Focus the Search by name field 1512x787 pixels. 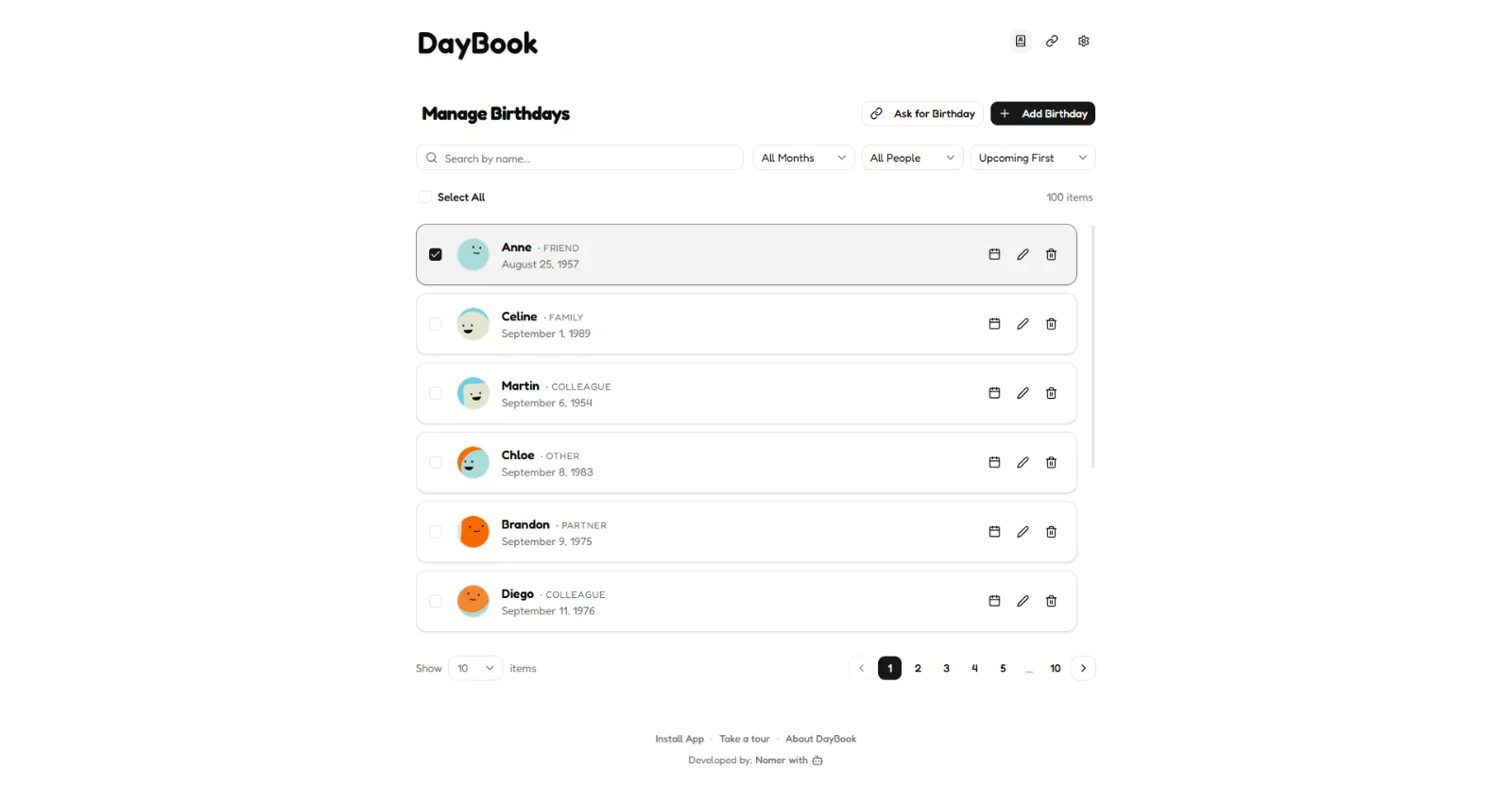[579, 158]
